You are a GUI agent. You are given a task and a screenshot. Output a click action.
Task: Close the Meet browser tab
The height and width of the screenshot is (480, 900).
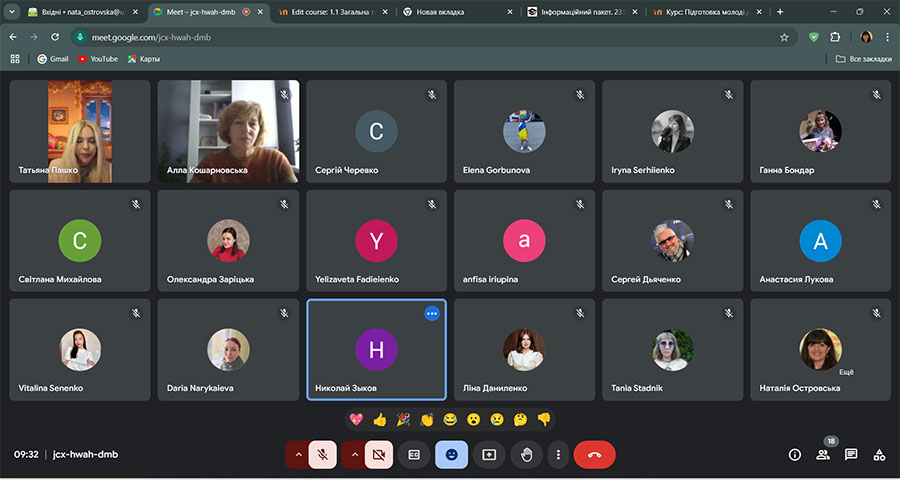coord(262,11)
